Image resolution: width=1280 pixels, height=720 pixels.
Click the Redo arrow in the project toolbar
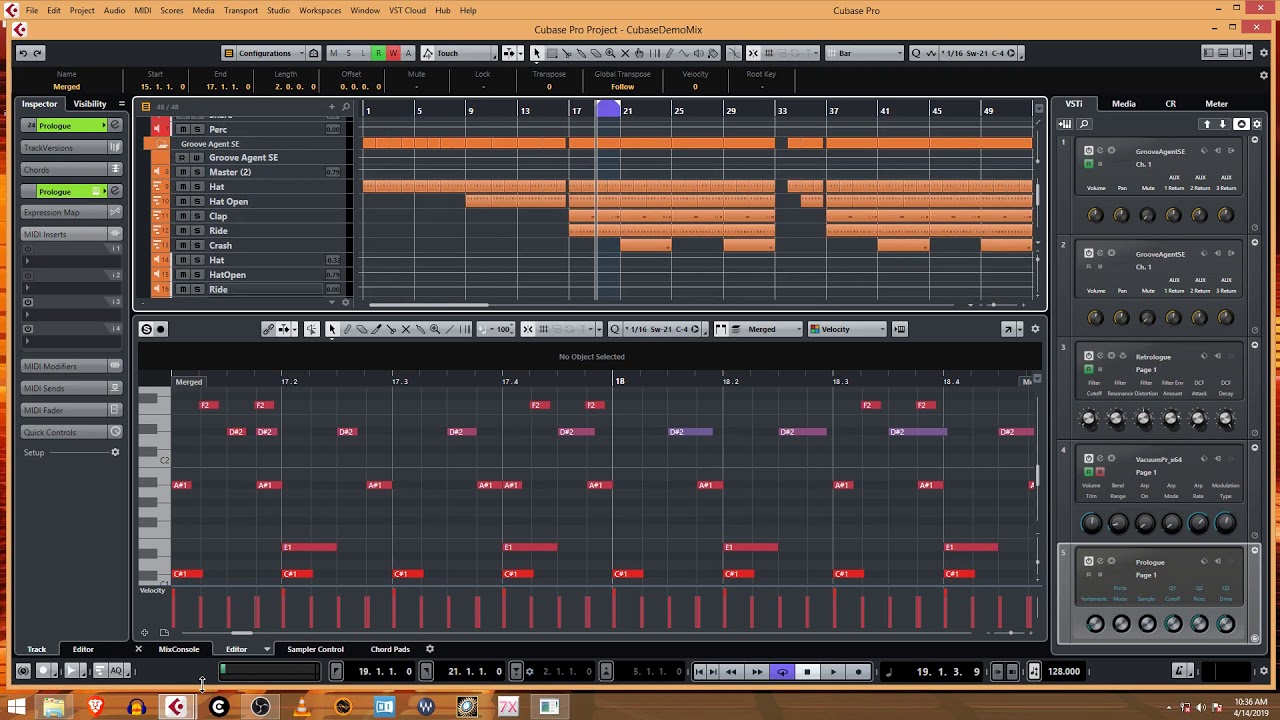pos(37,53)
